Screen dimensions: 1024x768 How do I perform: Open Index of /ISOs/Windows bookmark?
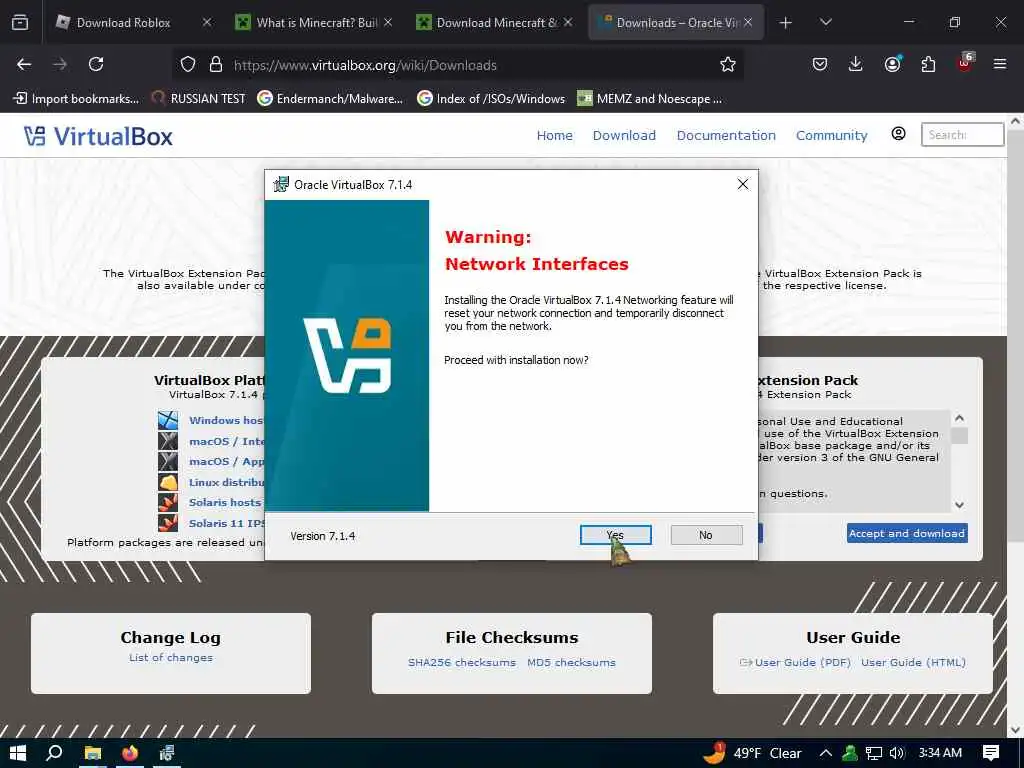491,99
